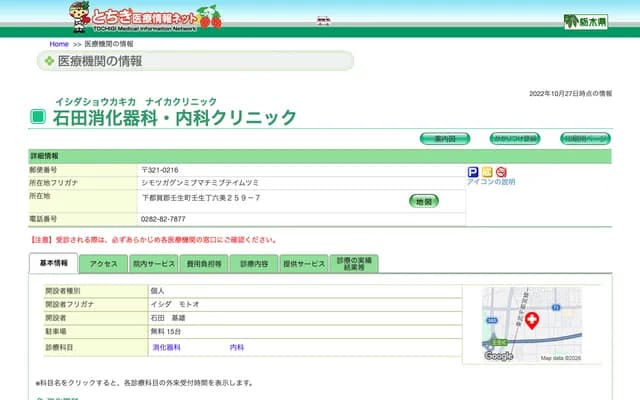Select the 診療内容 tab

click(254, 264)
